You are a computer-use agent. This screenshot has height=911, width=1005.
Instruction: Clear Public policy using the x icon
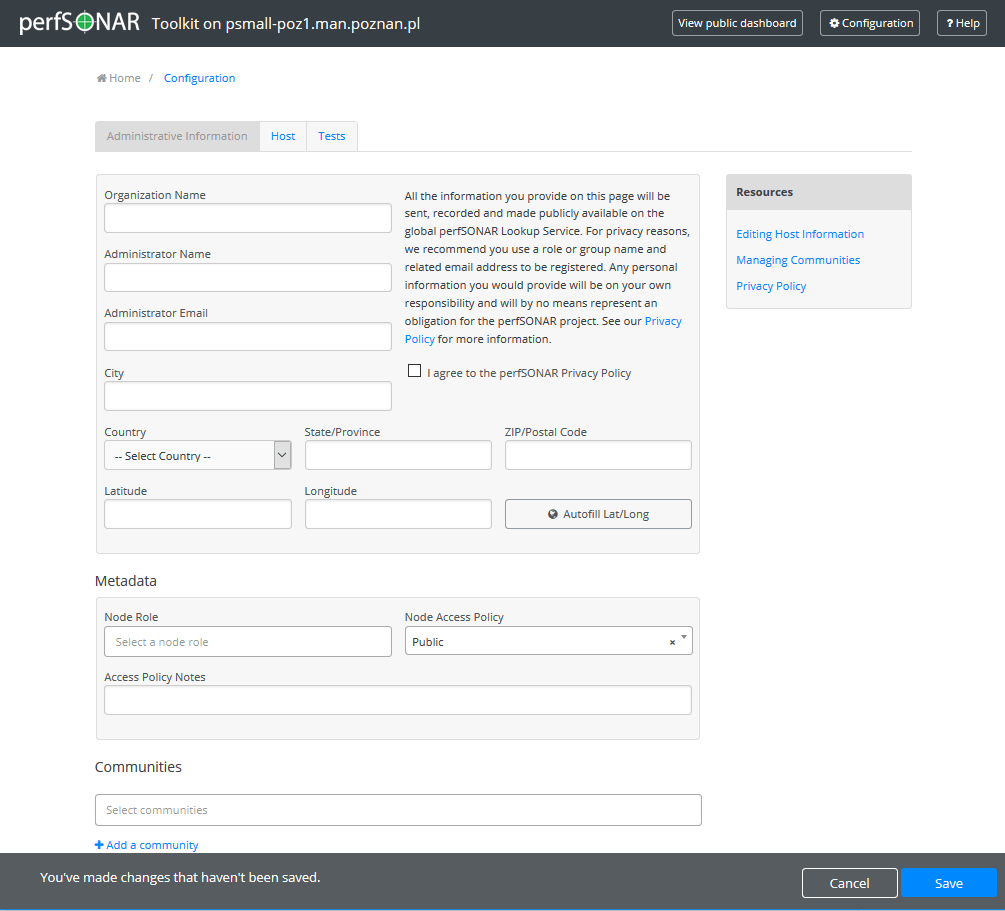[x=671, y=640]
